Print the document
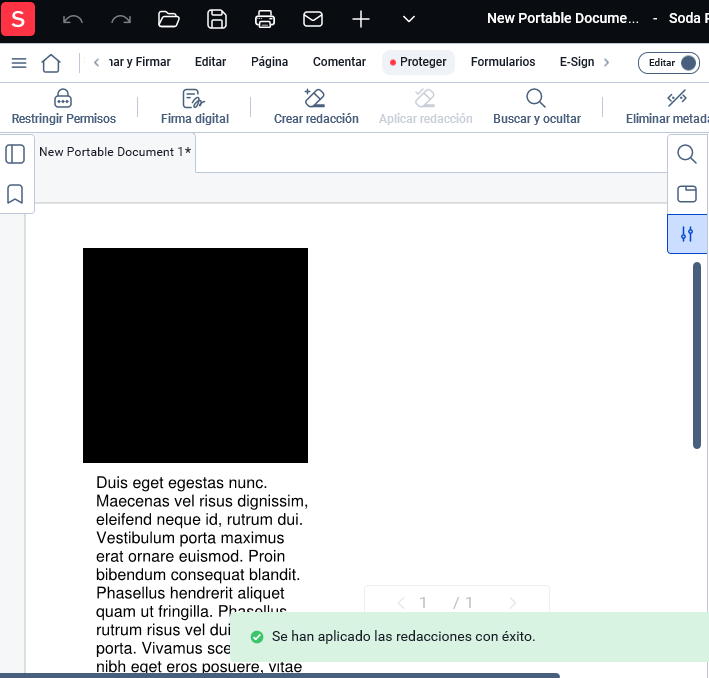 click(x=265, y=19)
